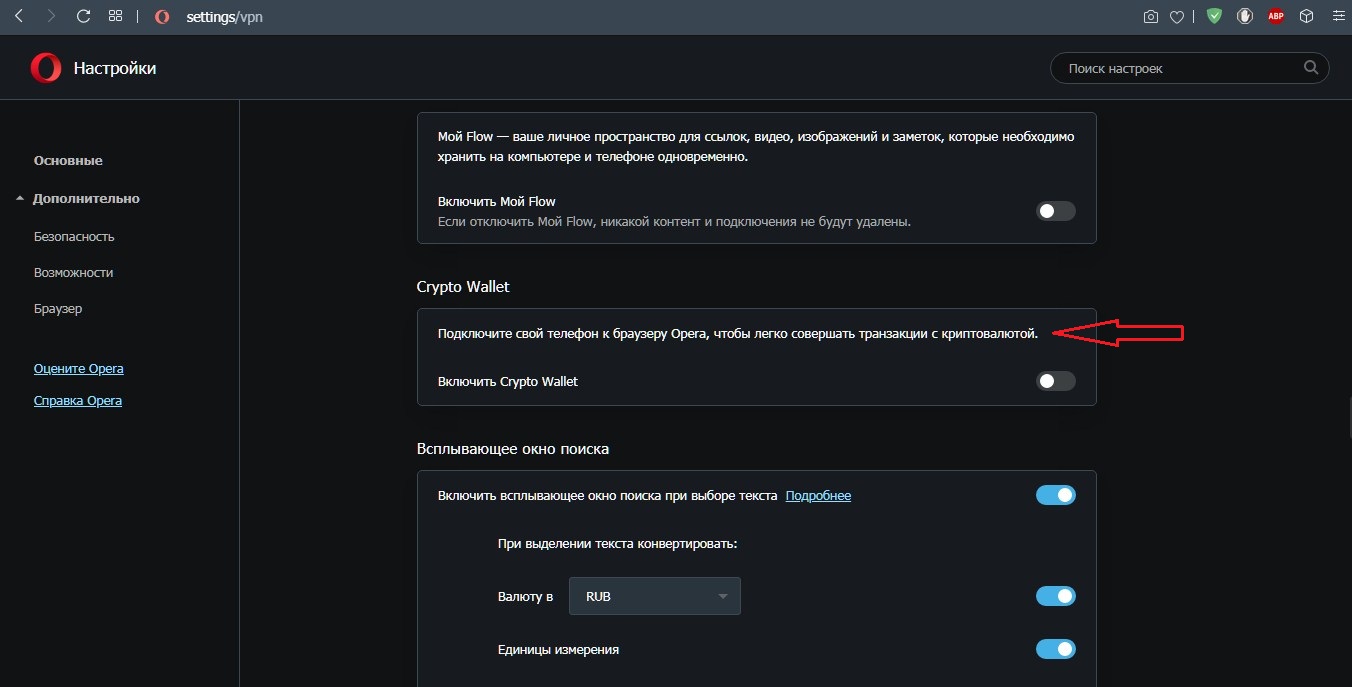1352x687 pixels.
Task: Open the white hand blocker extension
Action: (1245, 16)
